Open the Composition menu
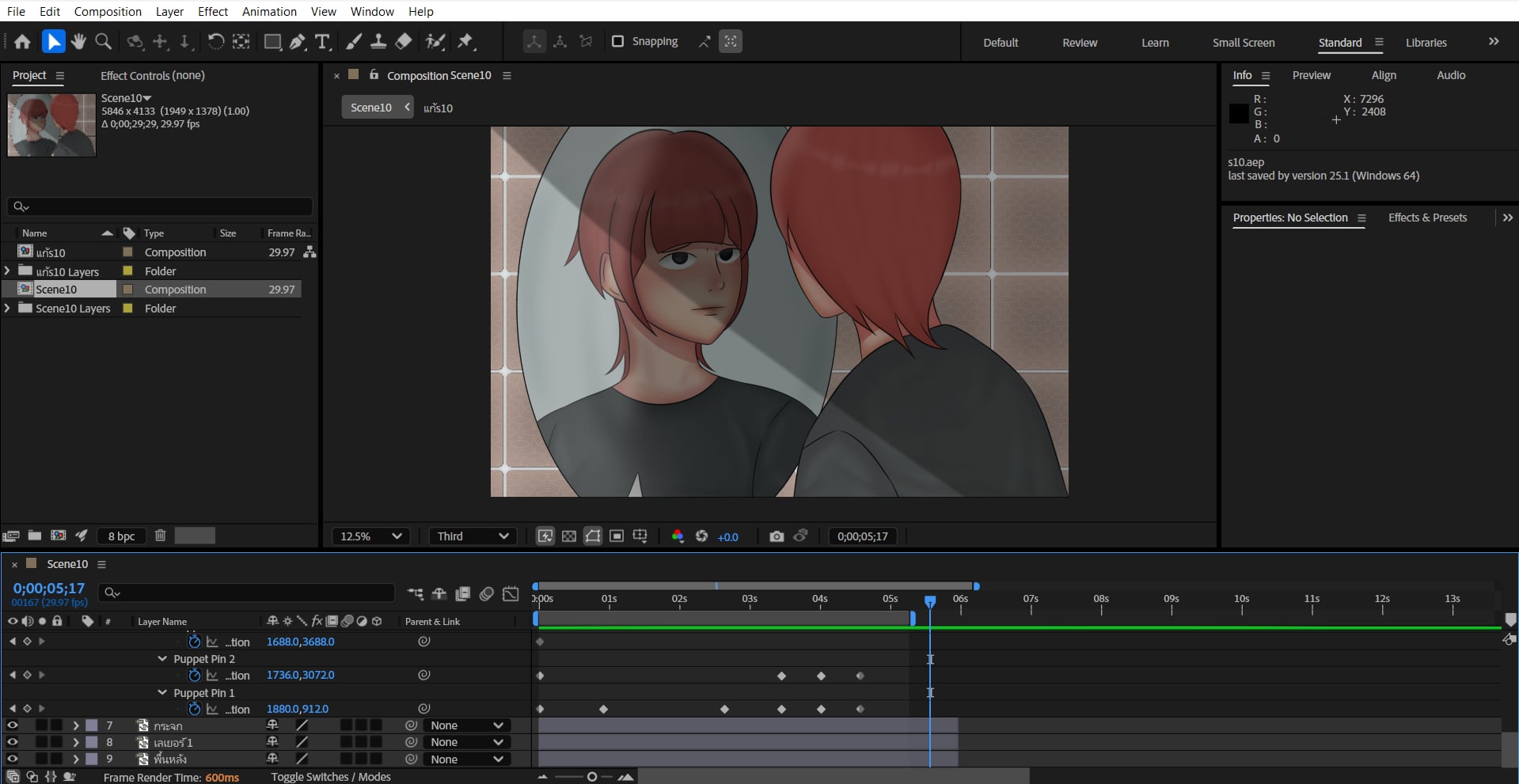The width and height of the screenshot is (1519, 784). point(108,11)
